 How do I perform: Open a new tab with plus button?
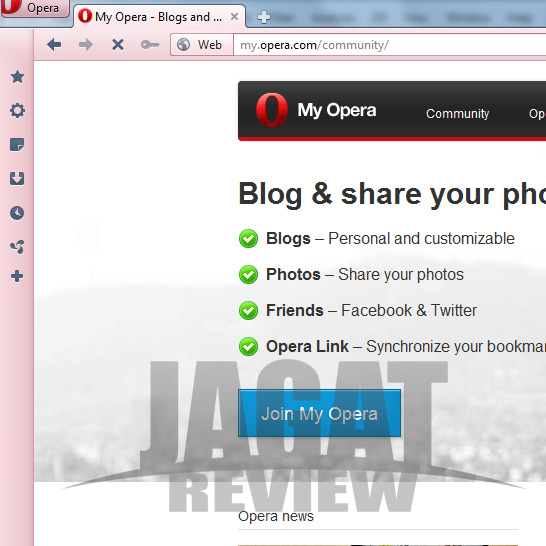264,17
